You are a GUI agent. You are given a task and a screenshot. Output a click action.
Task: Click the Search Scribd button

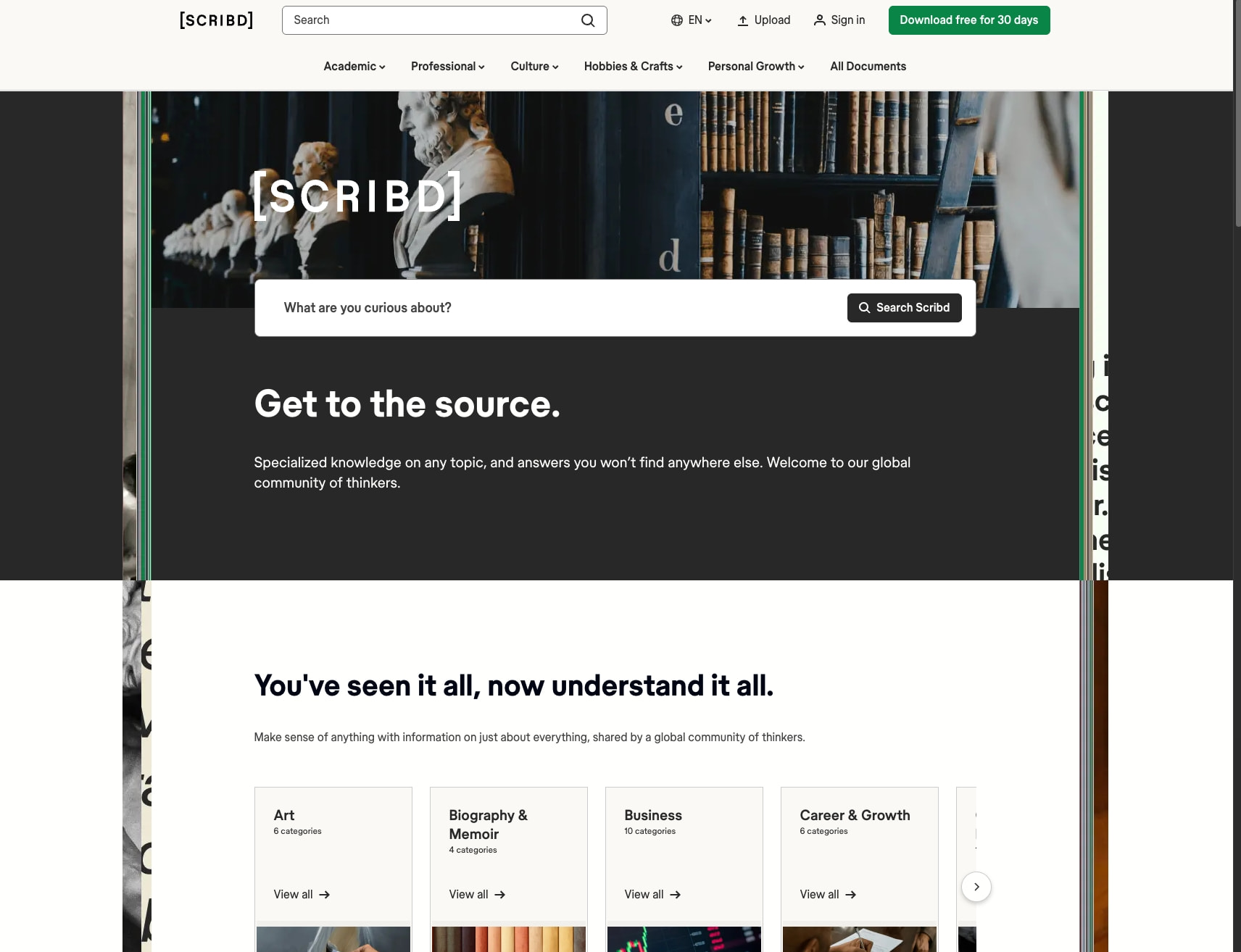point(904,308)
